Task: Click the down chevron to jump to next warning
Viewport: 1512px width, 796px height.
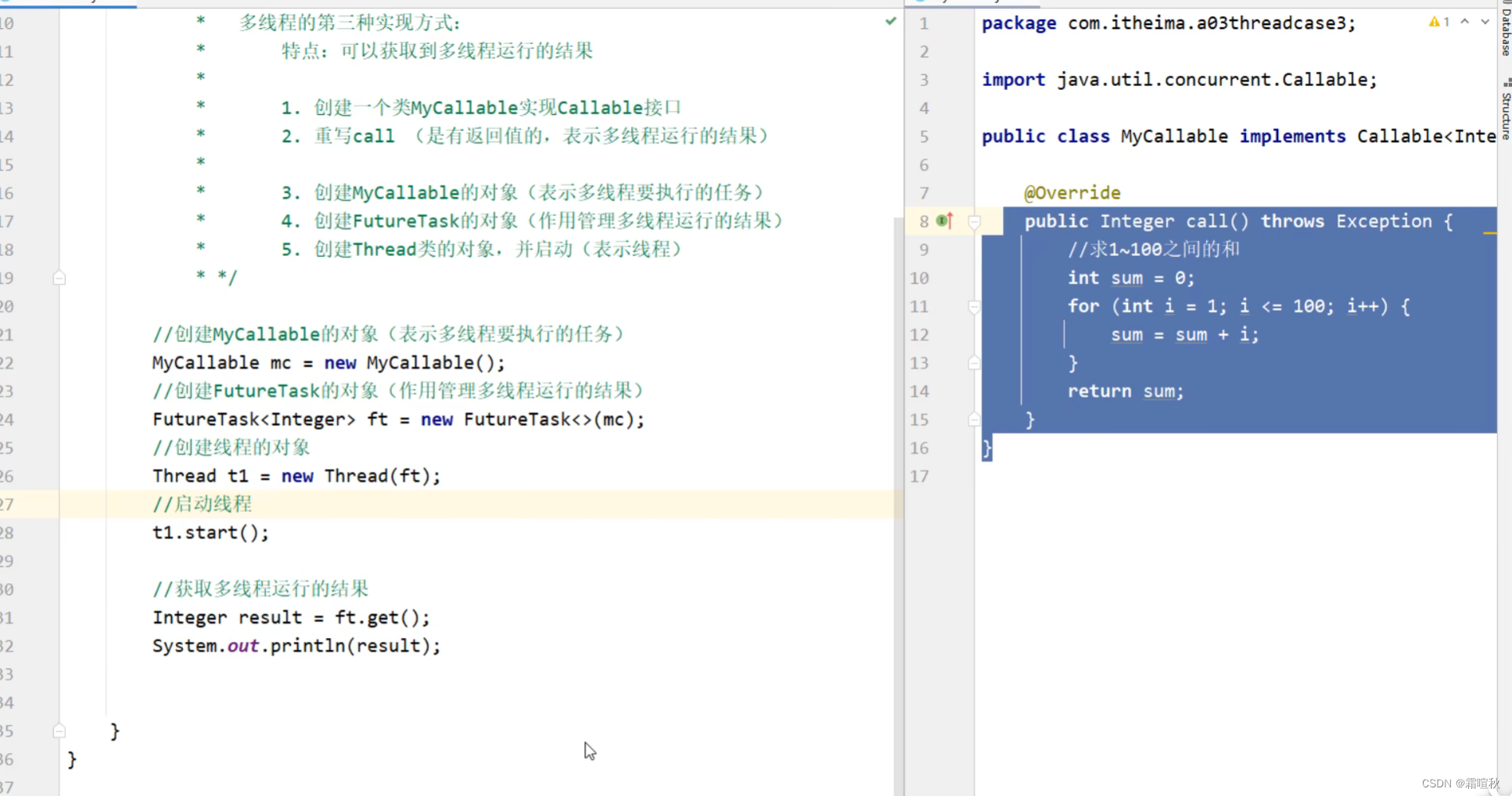Action: [x=1485, y=22]
